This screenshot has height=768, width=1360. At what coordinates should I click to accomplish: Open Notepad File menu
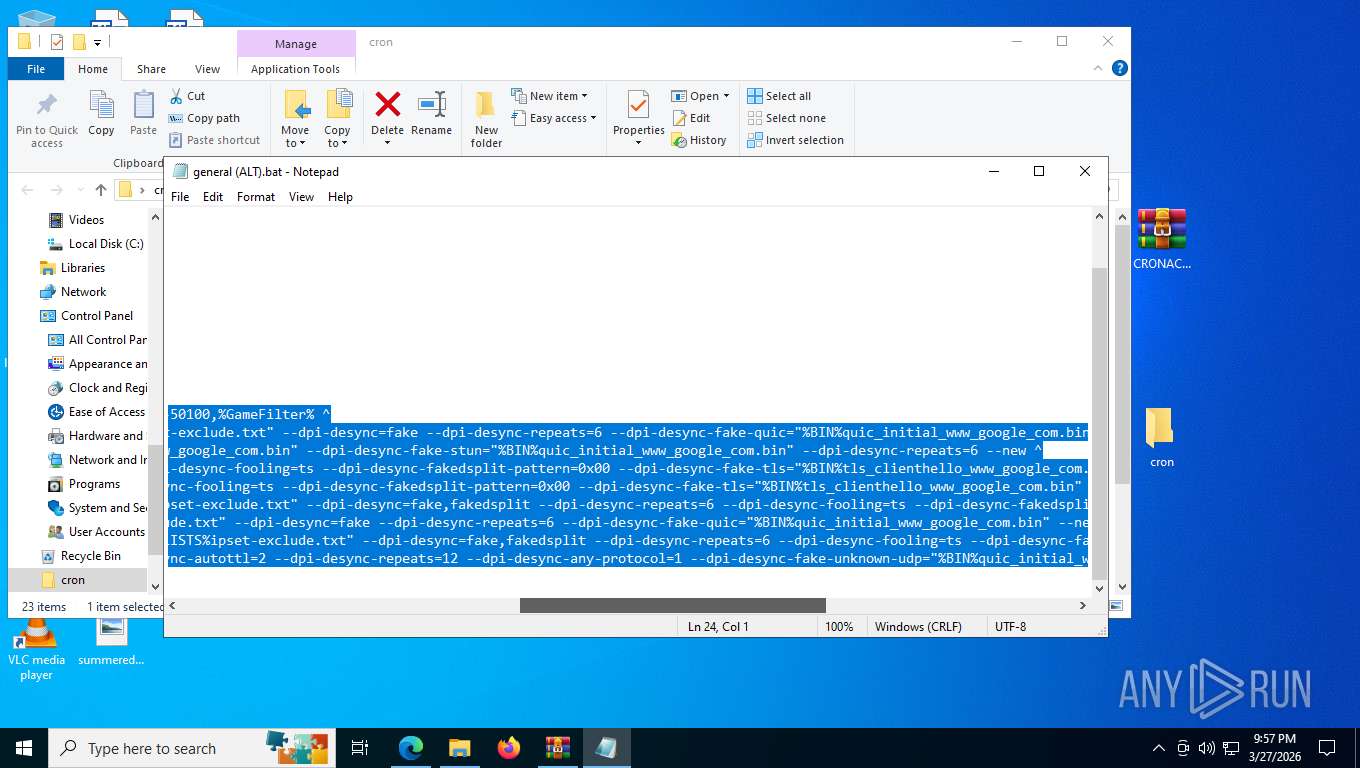pos(180,197)
